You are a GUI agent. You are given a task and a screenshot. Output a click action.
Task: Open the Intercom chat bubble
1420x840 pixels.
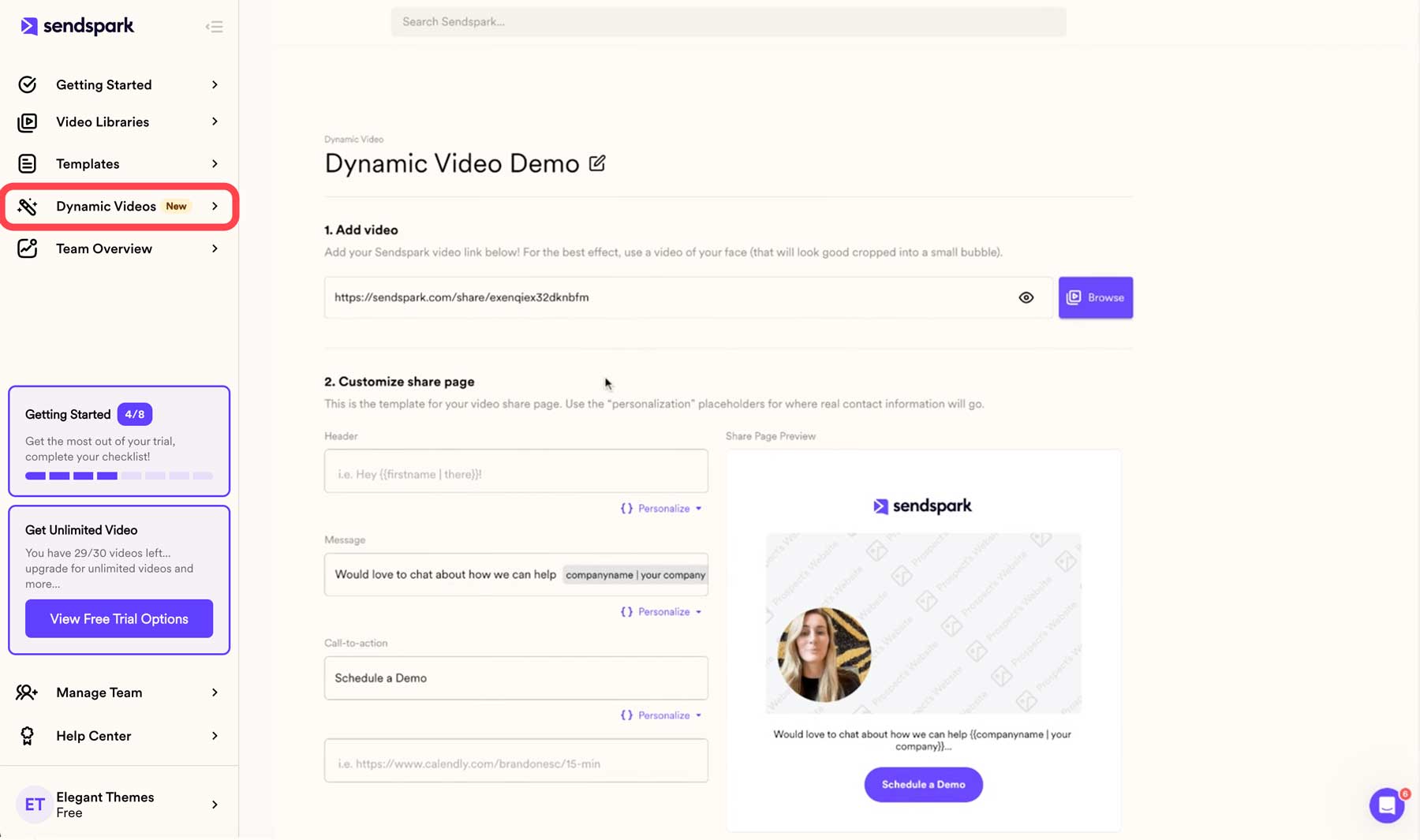coord(1386,805)
